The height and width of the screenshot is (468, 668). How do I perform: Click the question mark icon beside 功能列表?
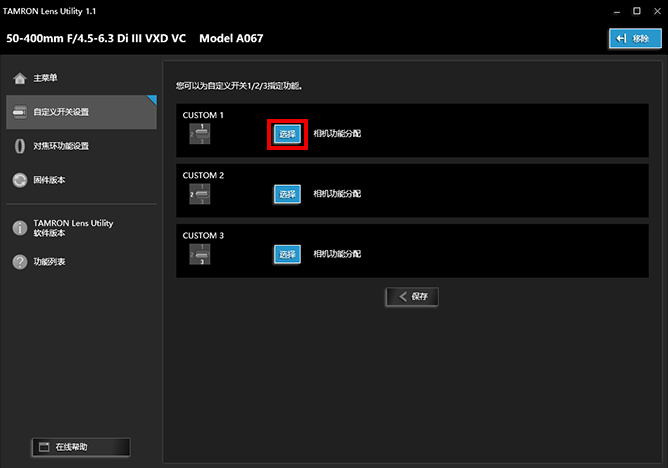pyautogui.click(x=20, y=262)
